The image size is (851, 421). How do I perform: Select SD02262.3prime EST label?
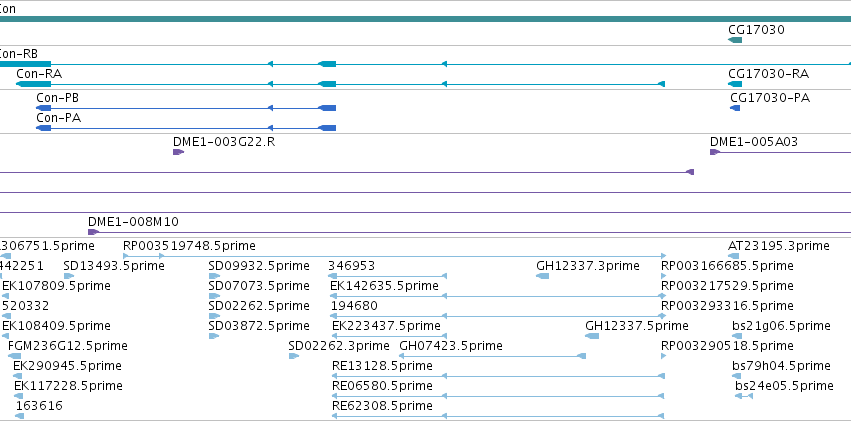(x=339, y=346)
